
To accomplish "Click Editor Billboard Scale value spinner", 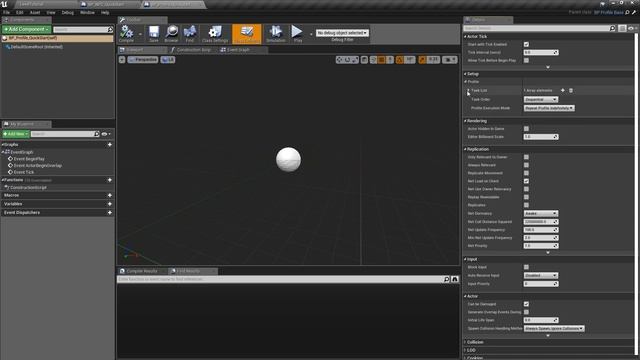I will pyautogui.click(x=541, y=137).
